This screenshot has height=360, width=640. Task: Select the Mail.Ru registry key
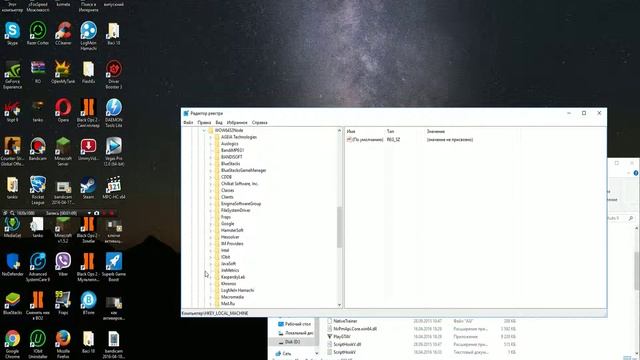tap(228, 304)
